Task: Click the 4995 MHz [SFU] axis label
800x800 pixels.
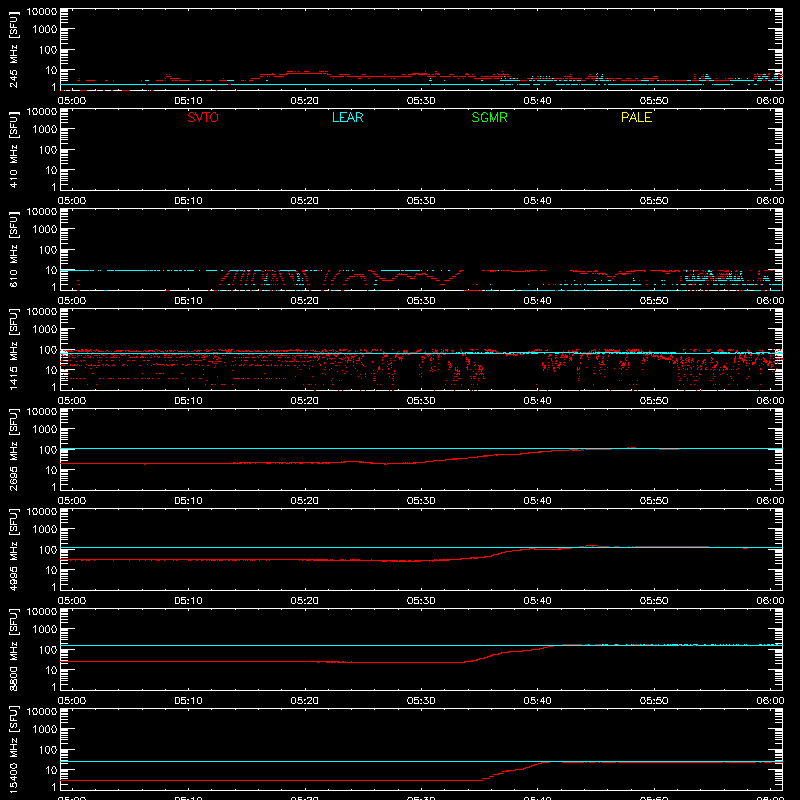Action: click(x=13, y=550)
